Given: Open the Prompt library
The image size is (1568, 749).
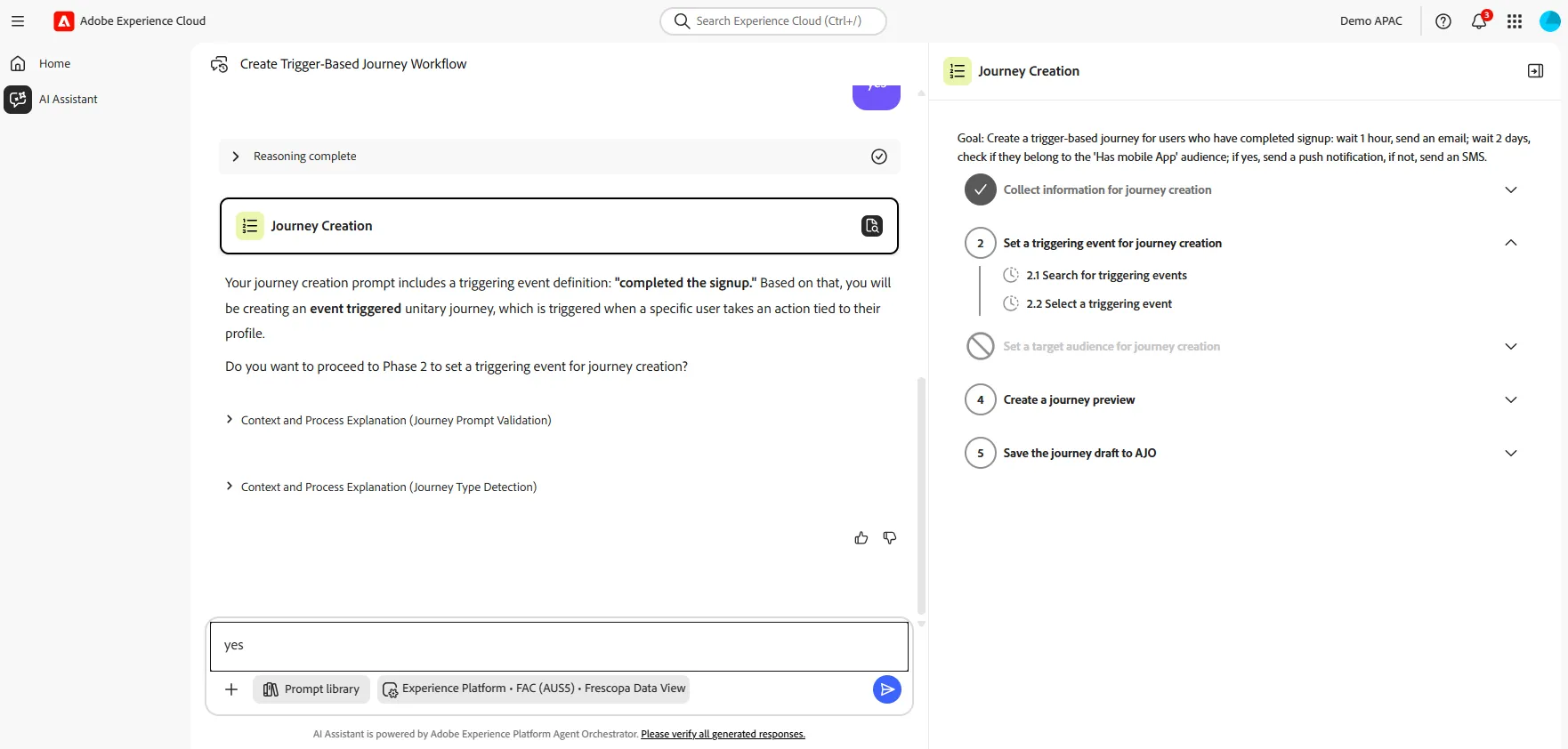Looking at the screenshot, I should point(311,689).
